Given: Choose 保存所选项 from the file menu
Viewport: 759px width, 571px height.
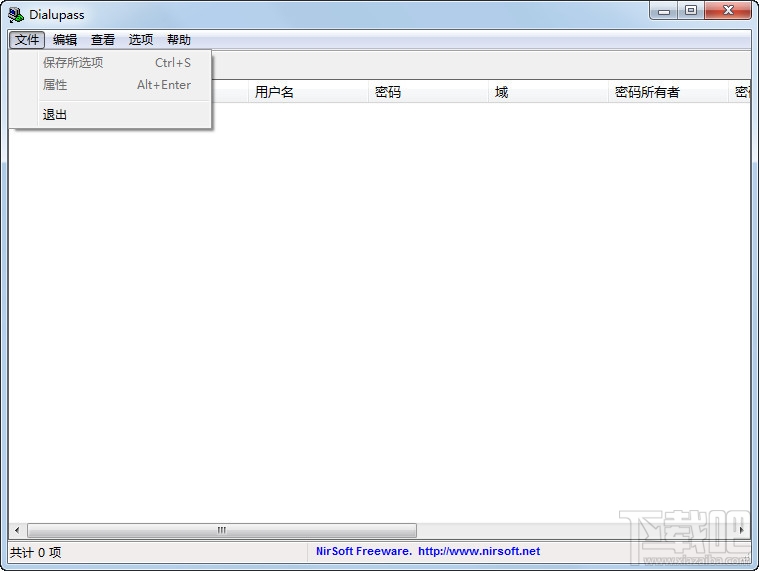Looking at the screenshot, I should click(x=110, y=62).
